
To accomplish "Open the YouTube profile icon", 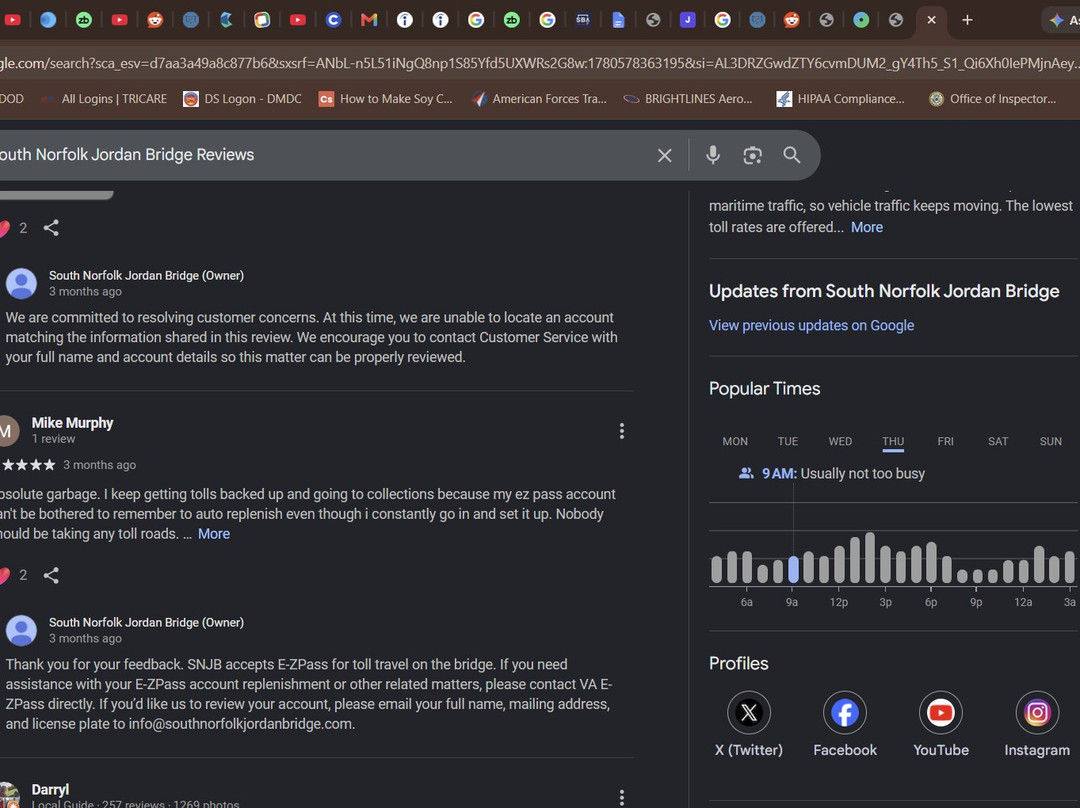I will pos(940,712).
